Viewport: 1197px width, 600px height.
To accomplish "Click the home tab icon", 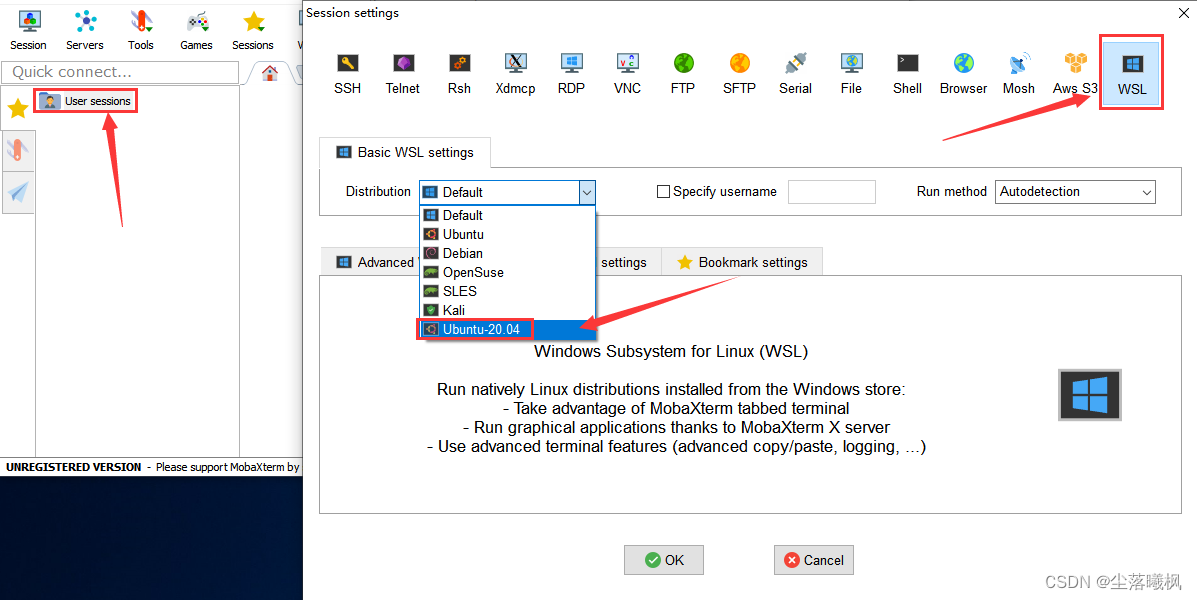I will [269, 73].
